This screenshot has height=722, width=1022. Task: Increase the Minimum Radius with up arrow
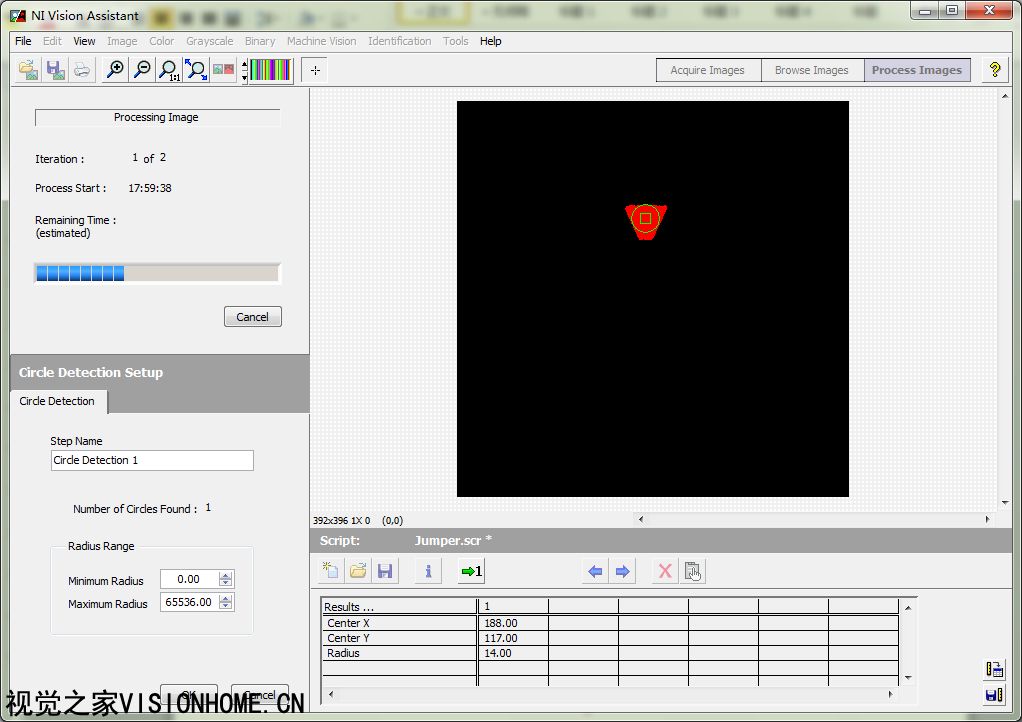226,575
